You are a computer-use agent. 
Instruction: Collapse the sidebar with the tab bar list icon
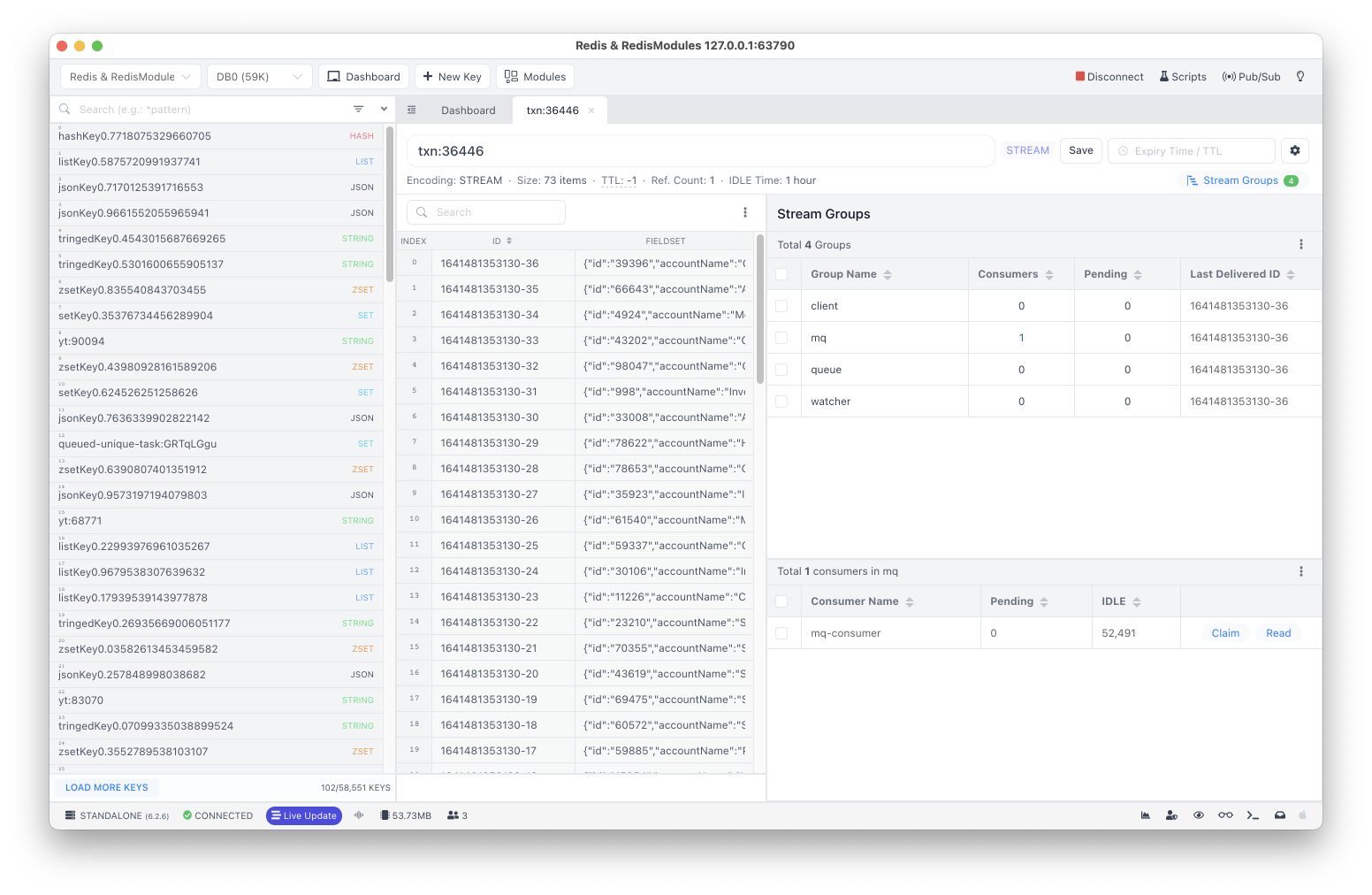(411, 111)
